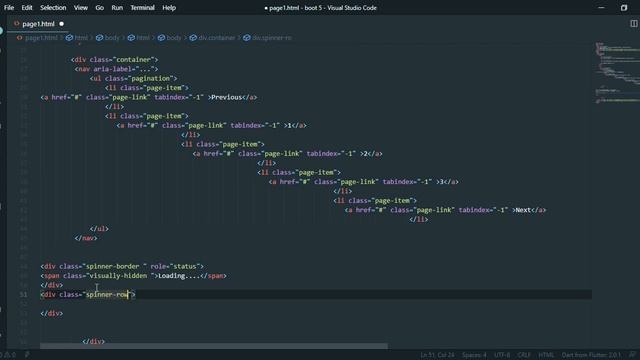Click the anchor line ending in >1</a>
The image size is (640, 360).
pyautogui.click(x=211, y=125)
